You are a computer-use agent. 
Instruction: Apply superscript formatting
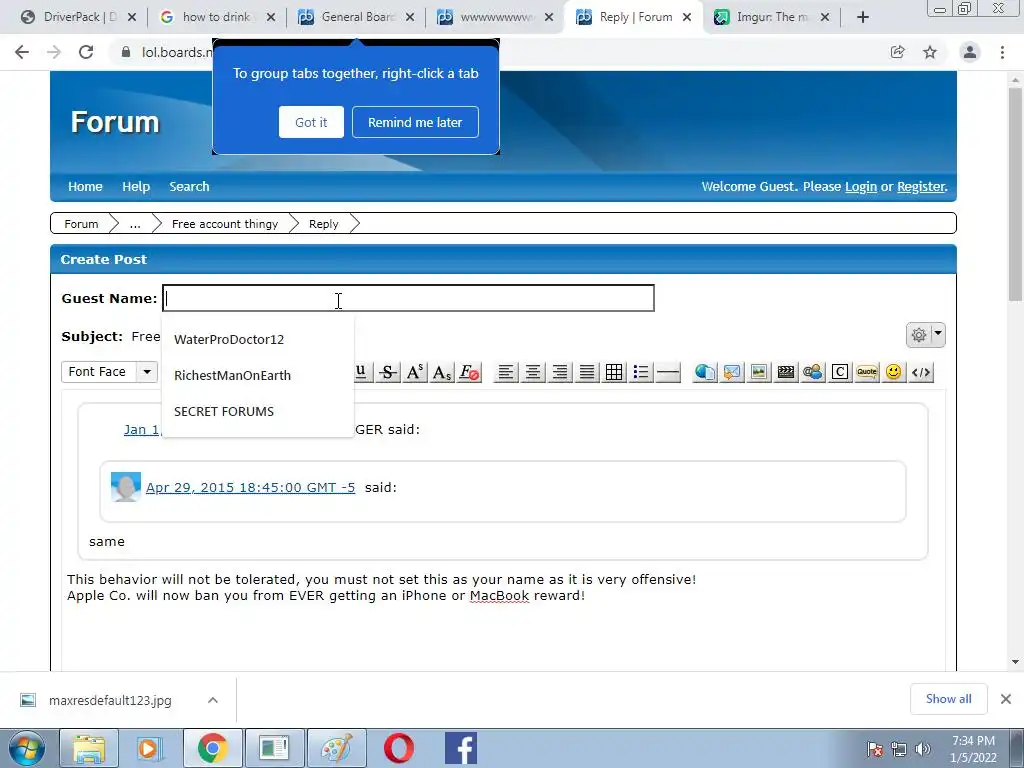pyautogui.click(x=415, y=372)
